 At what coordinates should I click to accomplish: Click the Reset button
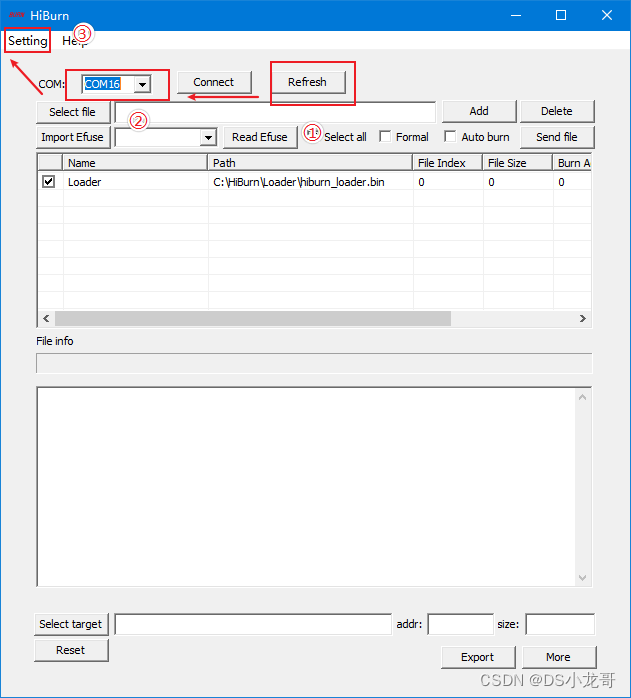click(71, 650)
